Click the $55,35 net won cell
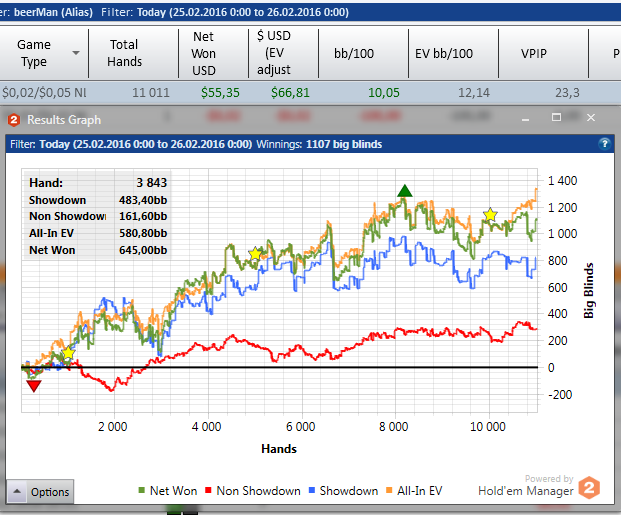This screenshot has width=621, height=515. (220, 93)
